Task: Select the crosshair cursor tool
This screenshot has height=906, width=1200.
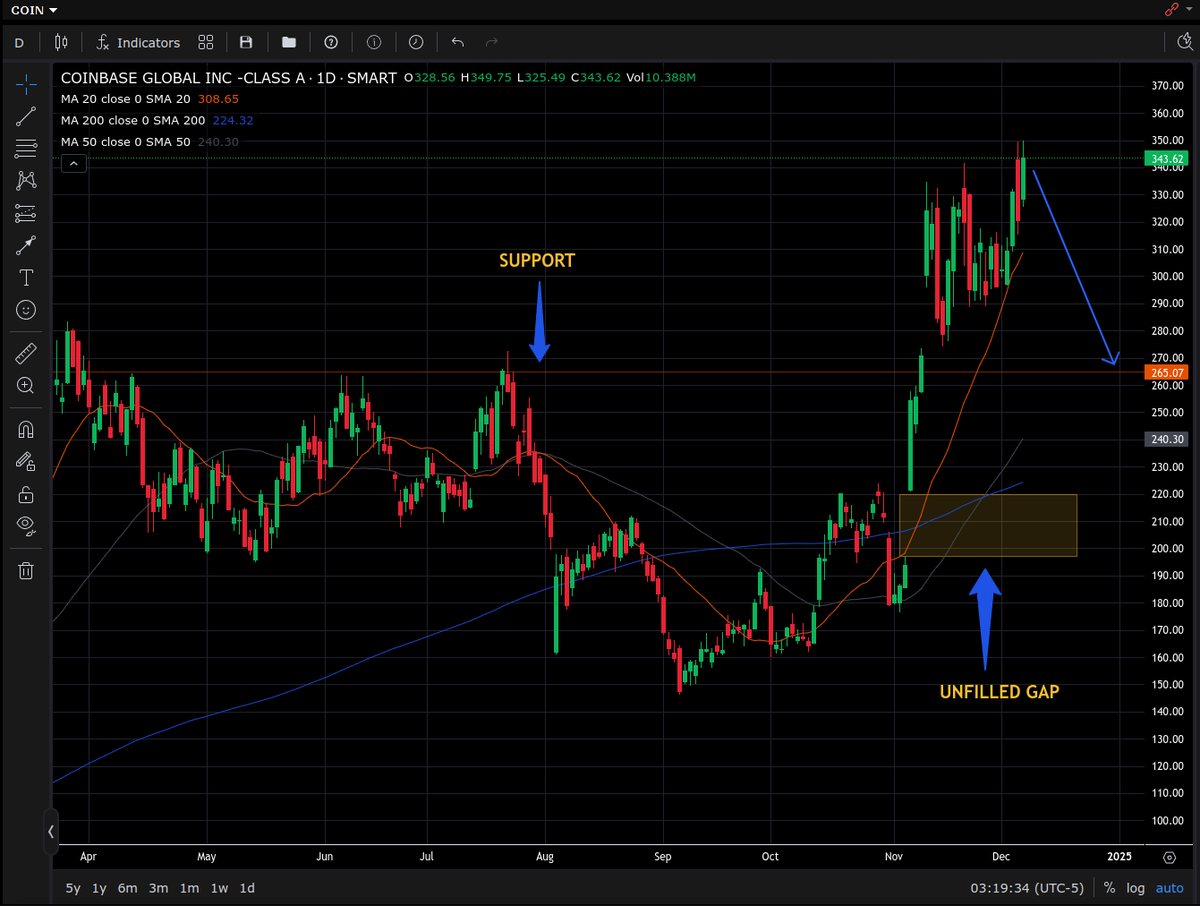Action: click(x=26, y=83)
